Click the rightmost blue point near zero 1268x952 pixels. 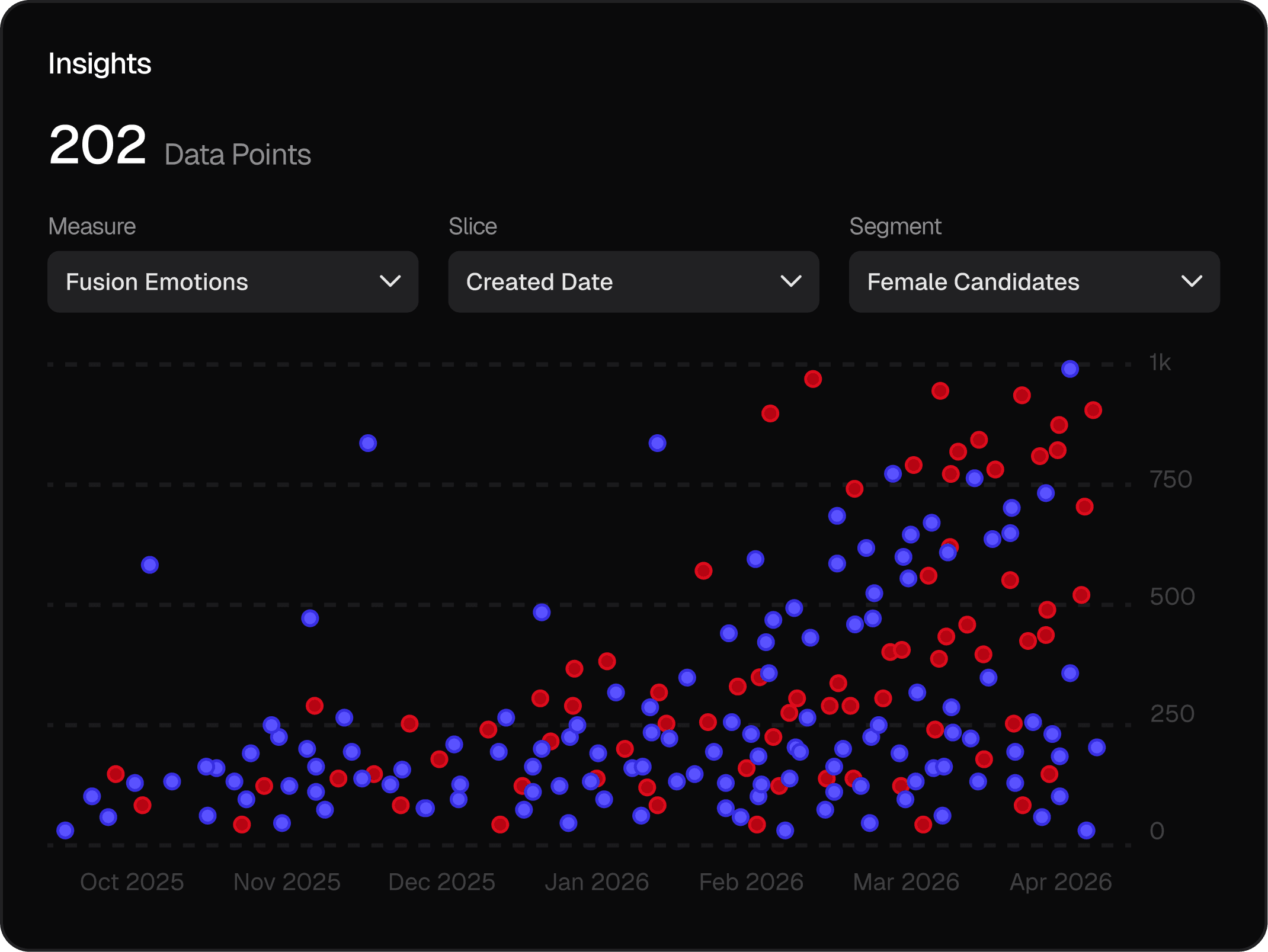1086,830
